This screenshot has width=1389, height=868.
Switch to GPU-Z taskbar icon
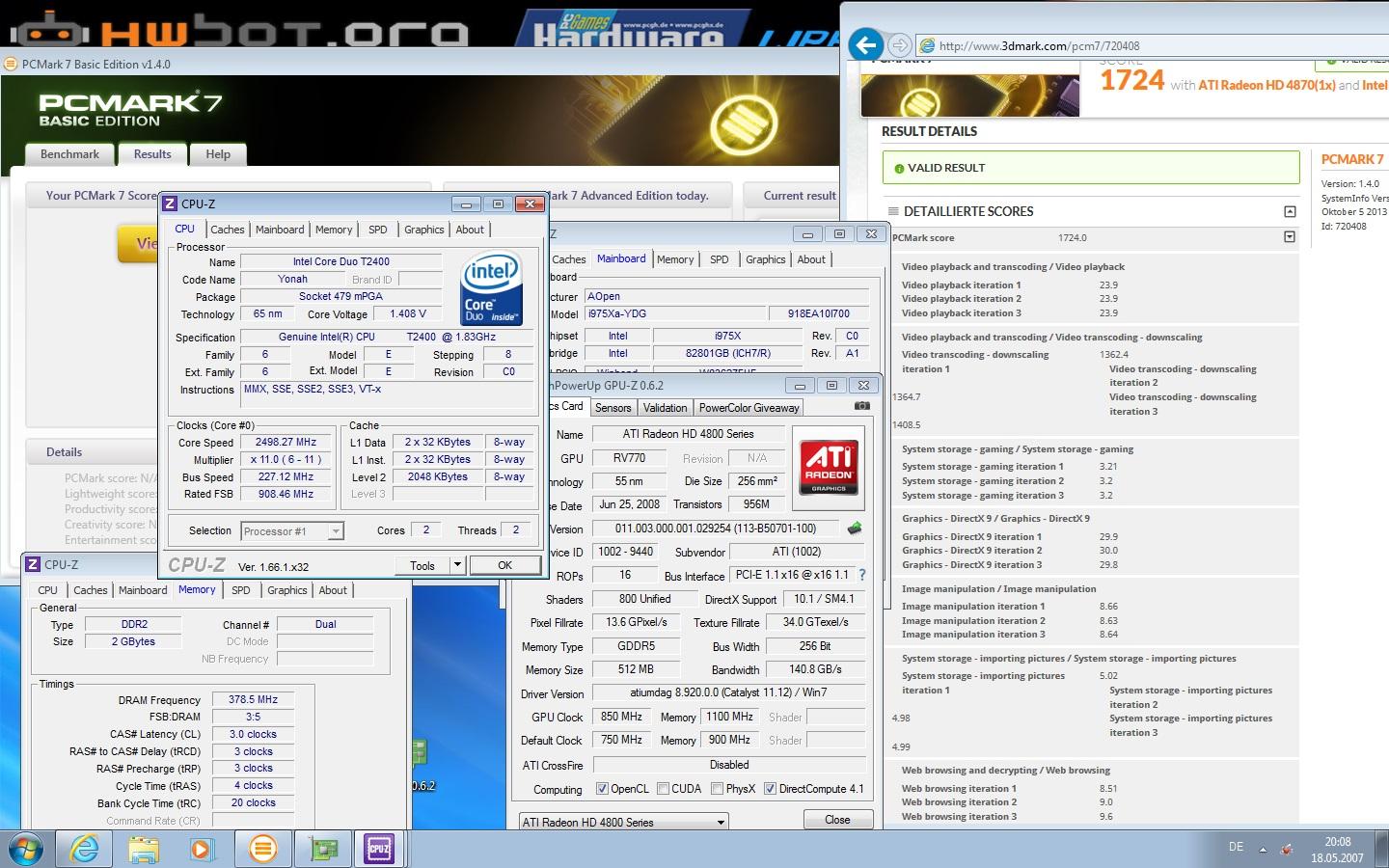click(322, 849)
